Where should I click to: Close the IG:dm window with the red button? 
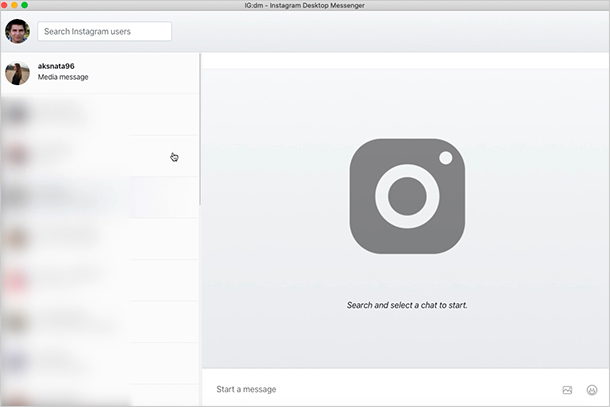6,5
